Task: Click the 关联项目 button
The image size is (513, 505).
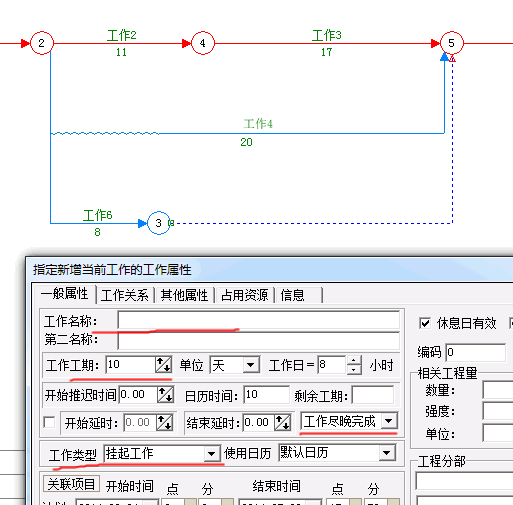Action: (x=71, y=484)
